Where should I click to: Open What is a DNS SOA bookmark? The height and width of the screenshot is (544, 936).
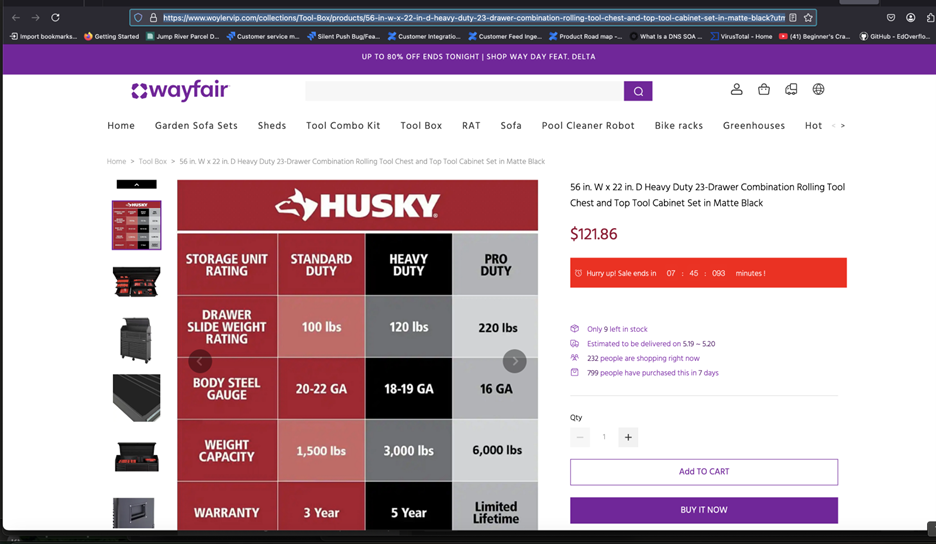[x=666, y=36]
